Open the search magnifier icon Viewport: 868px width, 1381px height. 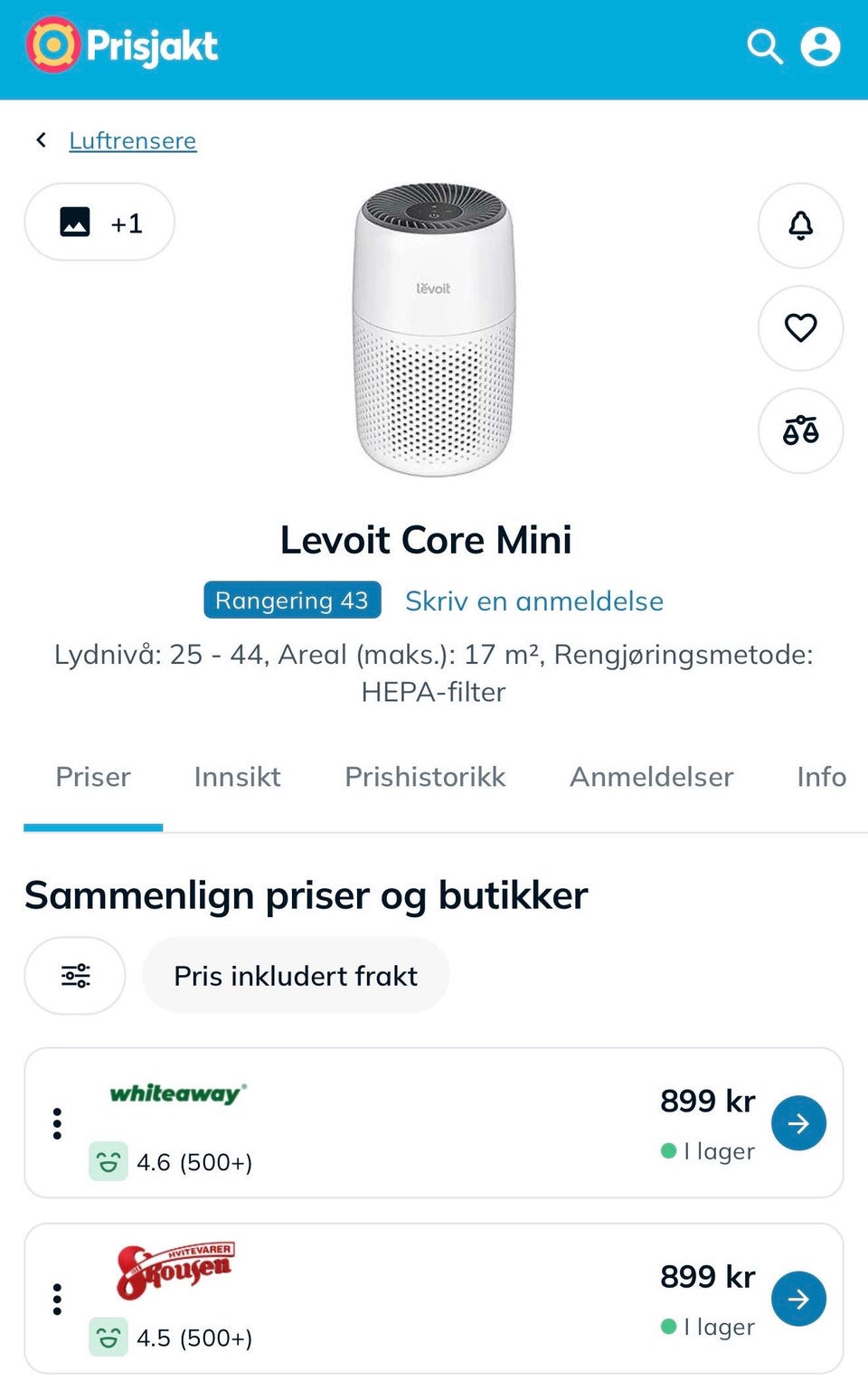tap(764, 46)
